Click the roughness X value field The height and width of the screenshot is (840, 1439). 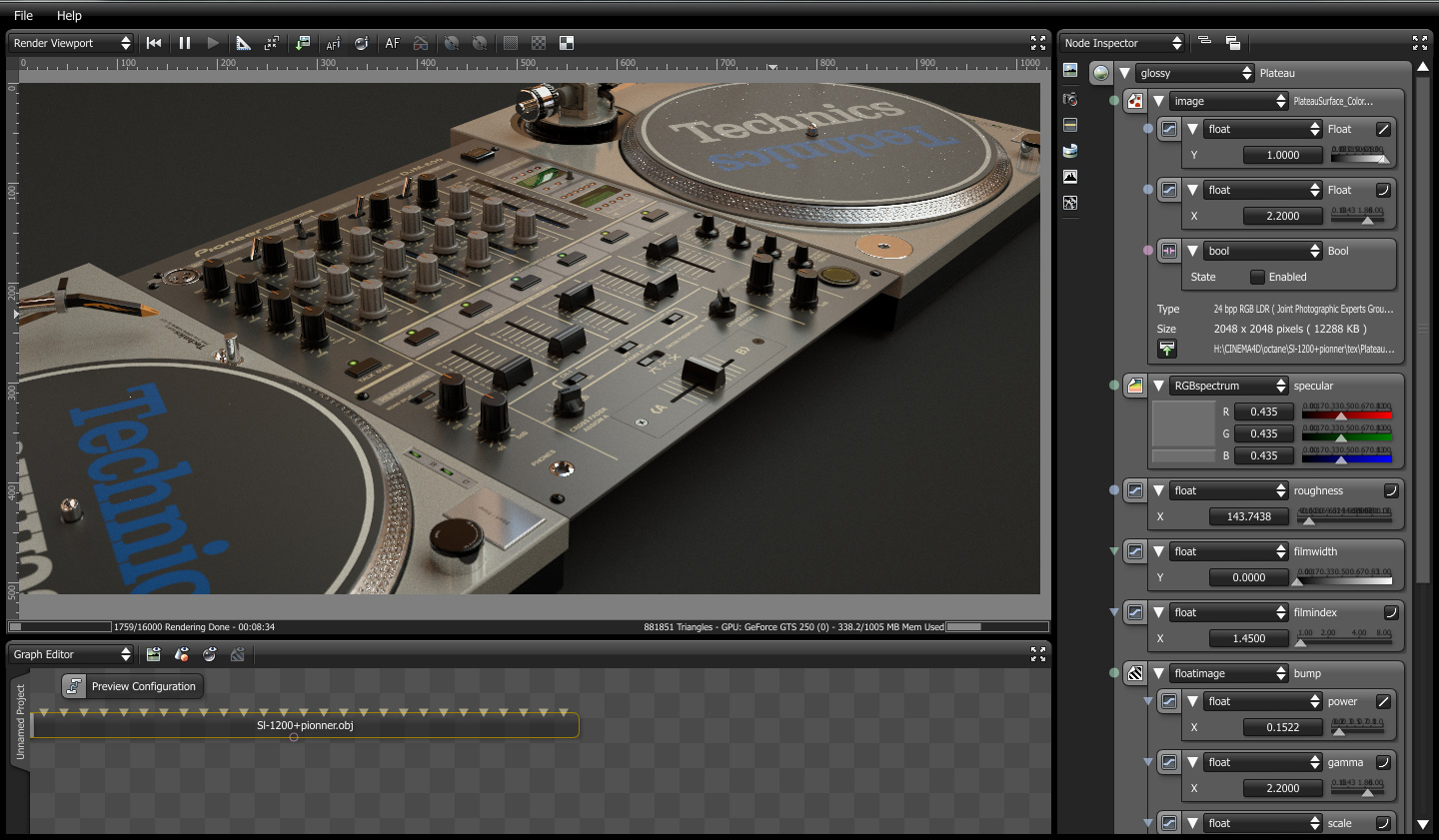tap(1249, 516)
